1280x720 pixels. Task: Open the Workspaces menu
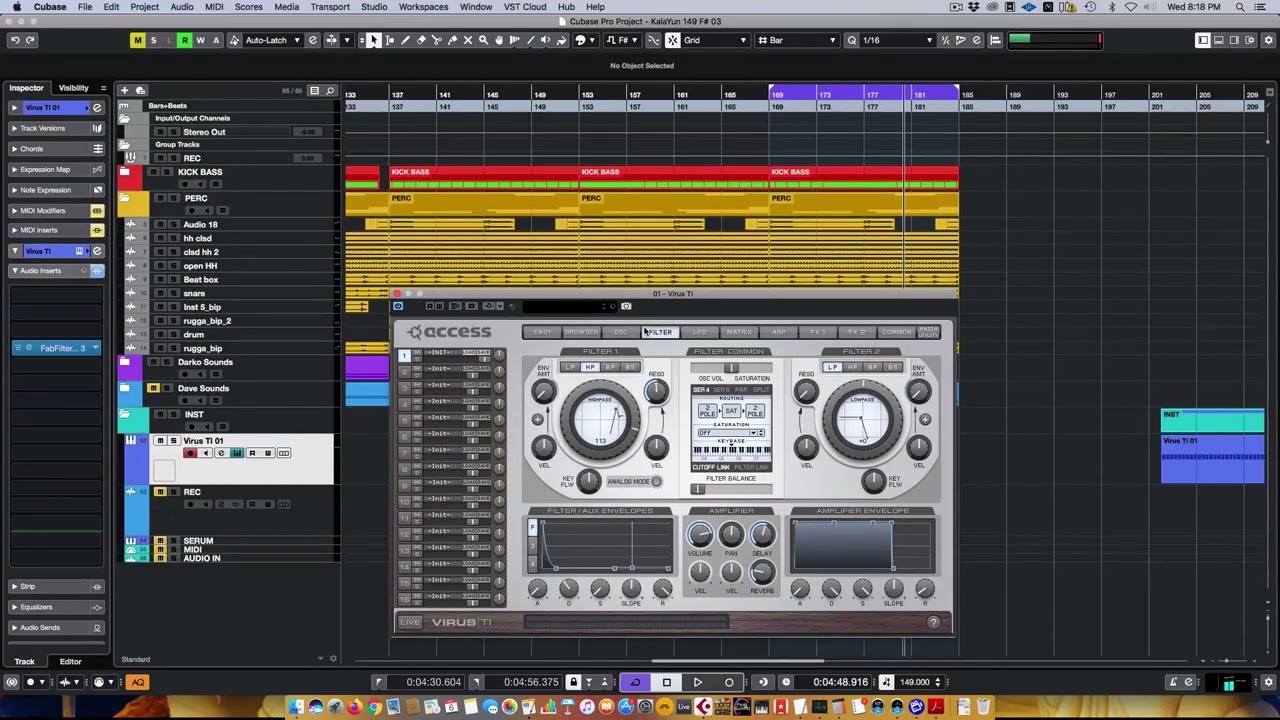(x=423, y=7)
